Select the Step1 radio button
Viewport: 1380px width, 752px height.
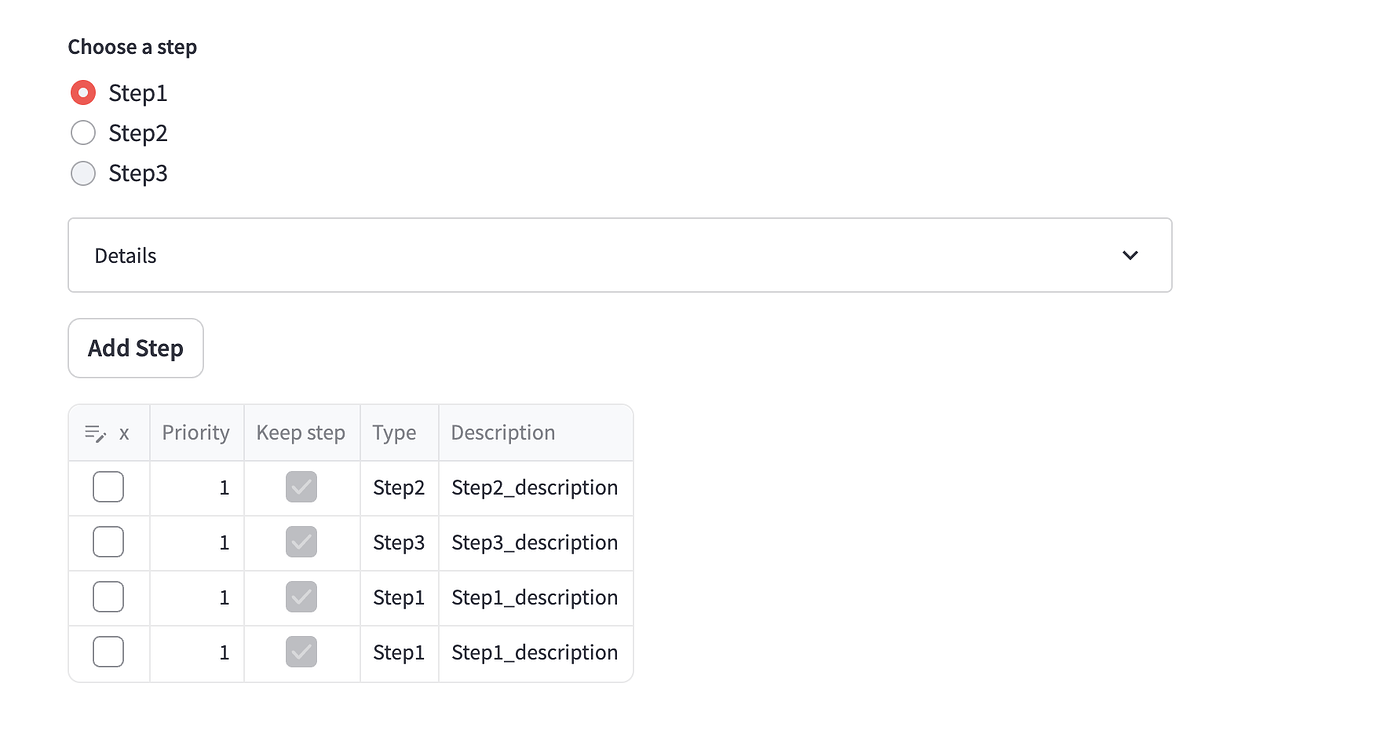pos(83,93)
